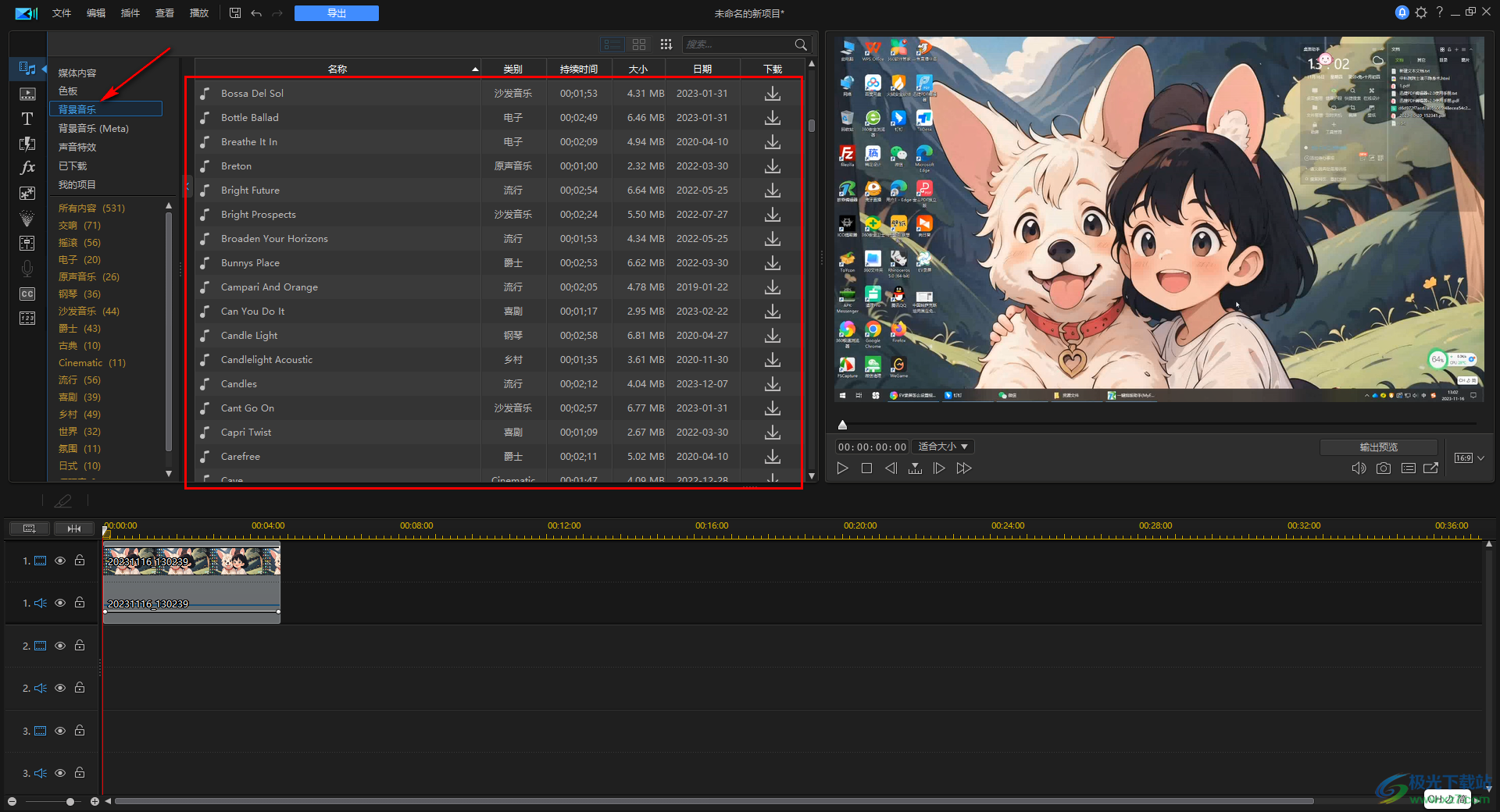Adjust preview volume speaker icon

tap(1359, 468)
